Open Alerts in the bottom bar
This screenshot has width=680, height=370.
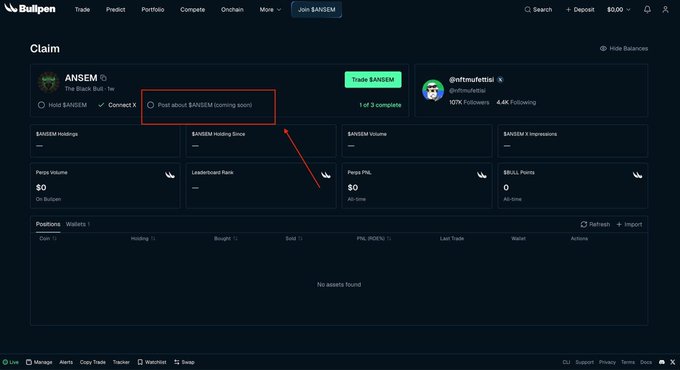coord(66,362)
